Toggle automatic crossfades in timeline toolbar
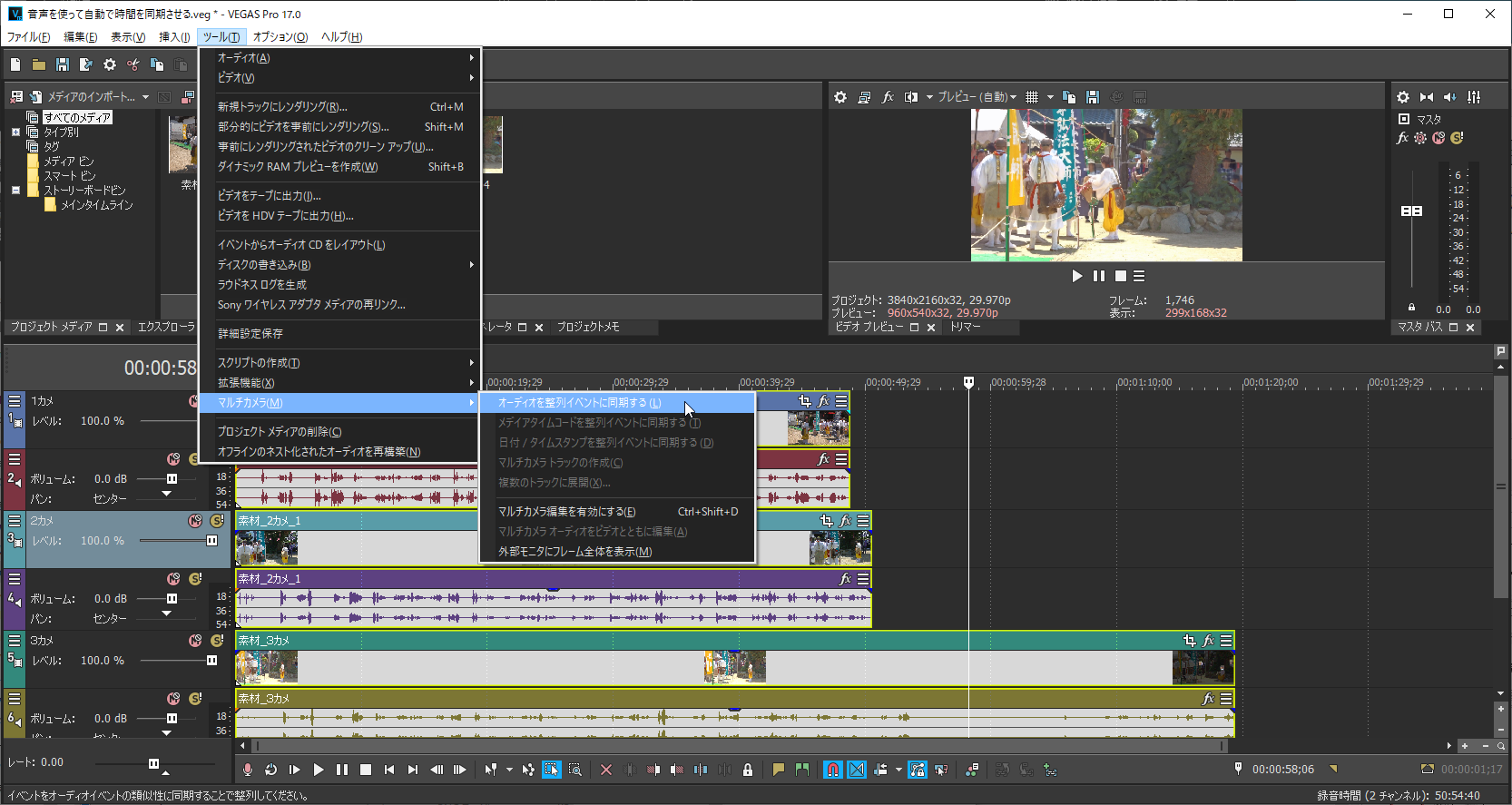 point(857,770)
